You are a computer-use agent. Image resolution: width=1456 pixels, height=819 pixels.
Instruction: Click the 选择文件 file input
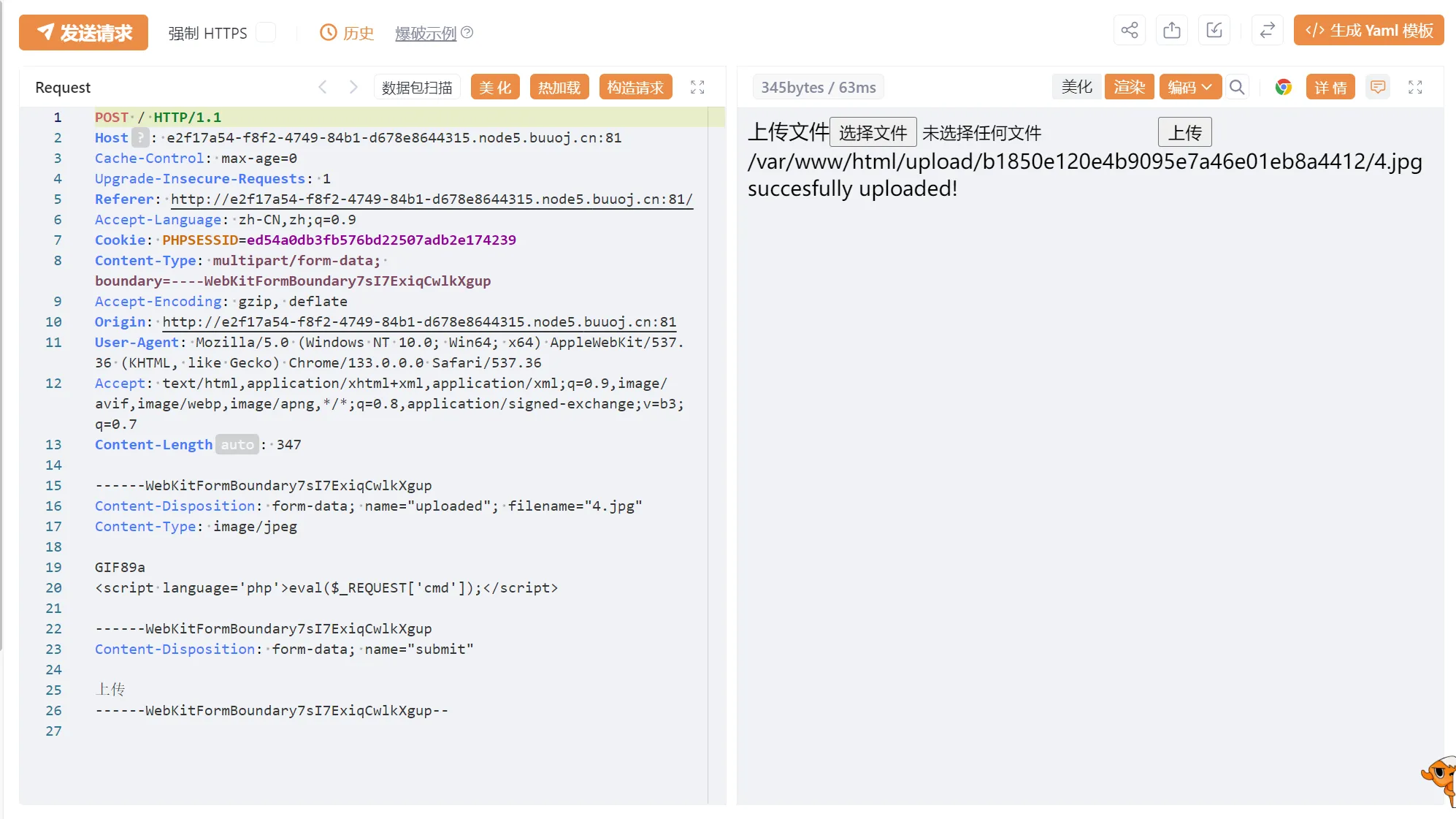tap(873, 133)
